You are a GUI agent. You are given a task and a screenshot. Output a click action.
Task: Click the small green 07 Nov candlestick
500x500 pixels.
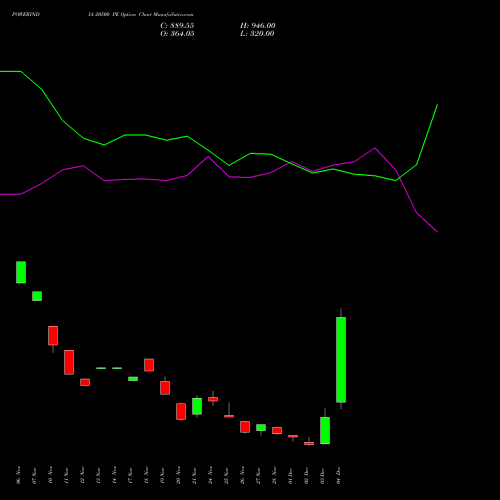pos(37,296)
